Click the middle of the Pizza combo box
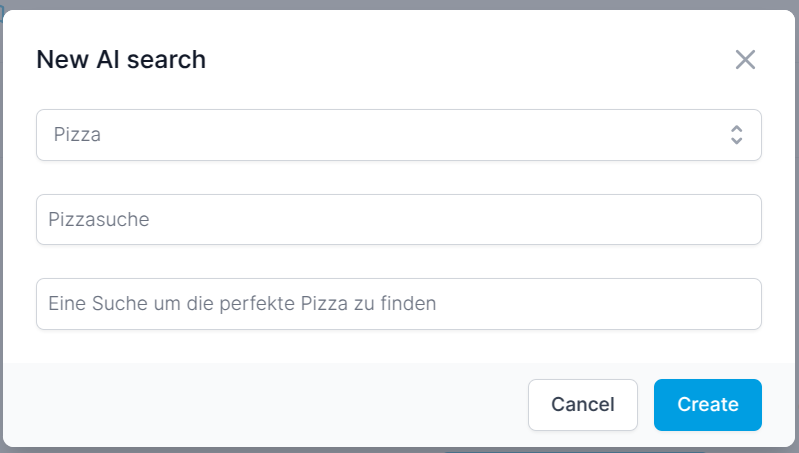The height and width of the screenshot is (453, 799). click(399, 135)
